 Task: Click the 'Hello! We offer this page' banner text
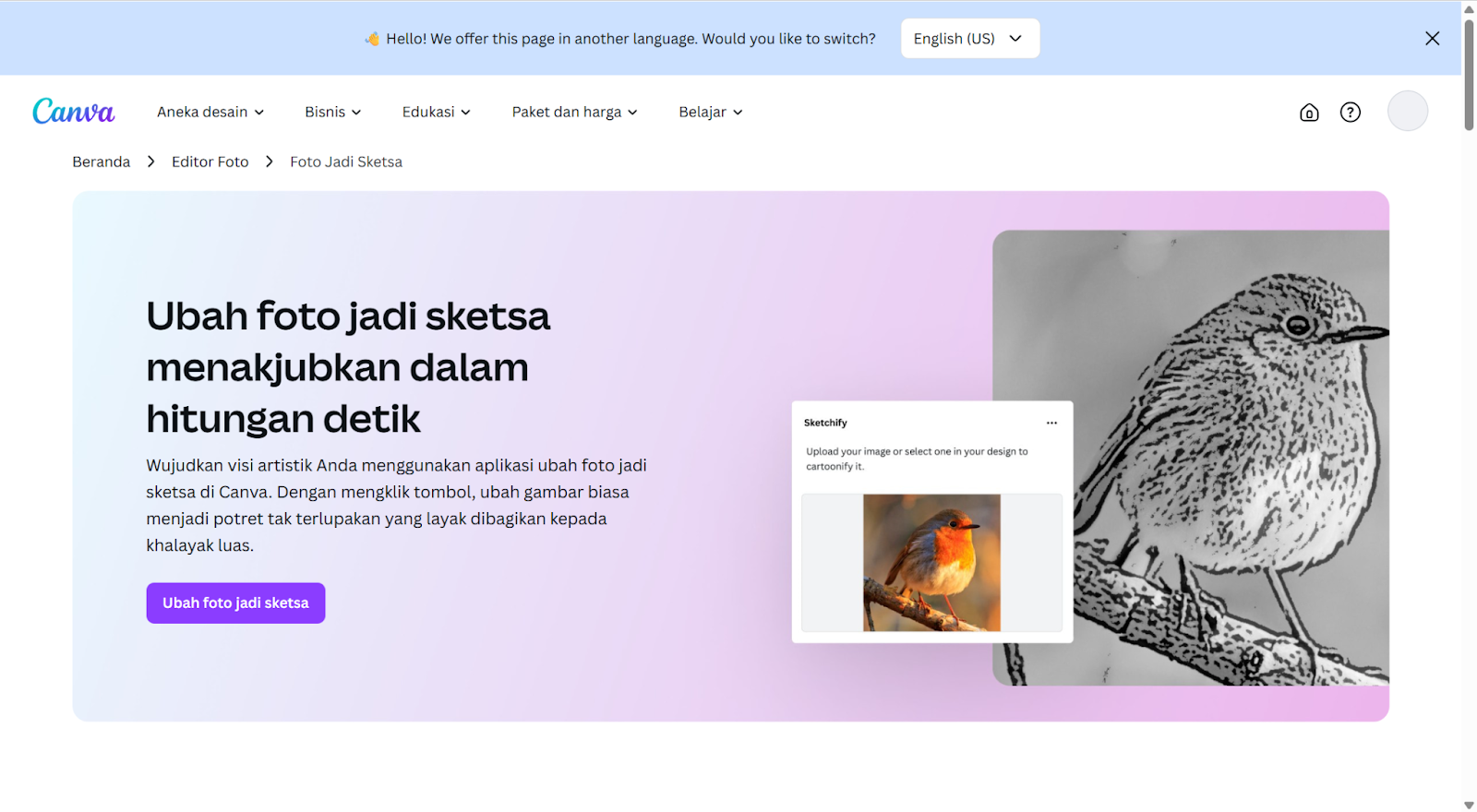point(630,39)
